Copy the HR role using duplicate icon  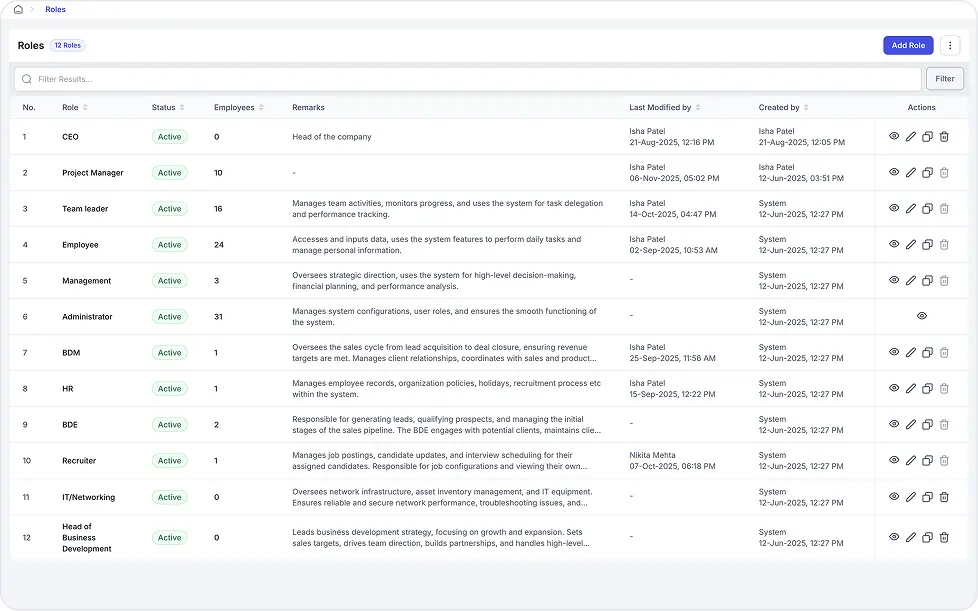pos(927,389)
